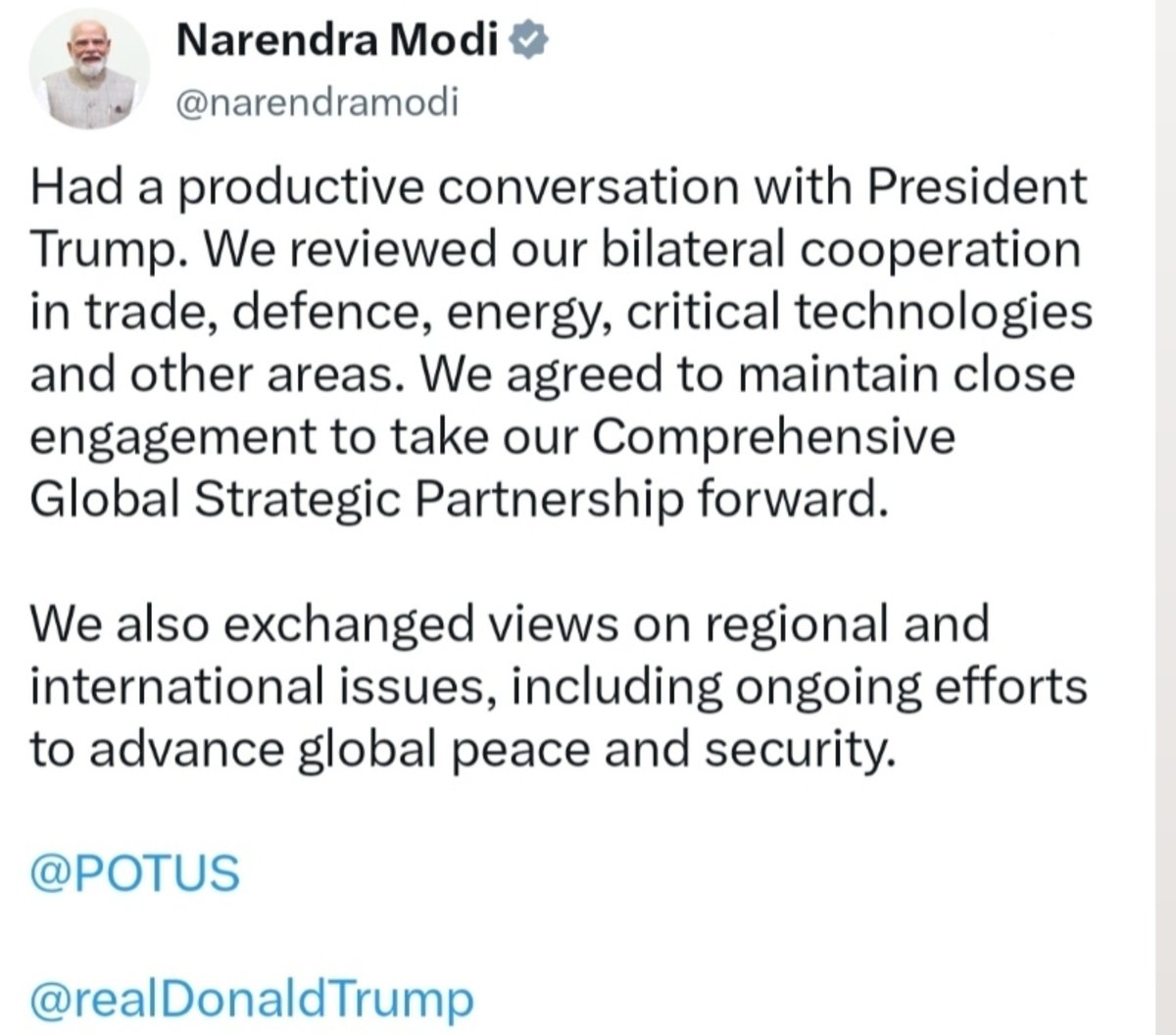Click the phrase "bilateral cooperation"
This screenshot has width=1176, height=1035.
point(840,251)
